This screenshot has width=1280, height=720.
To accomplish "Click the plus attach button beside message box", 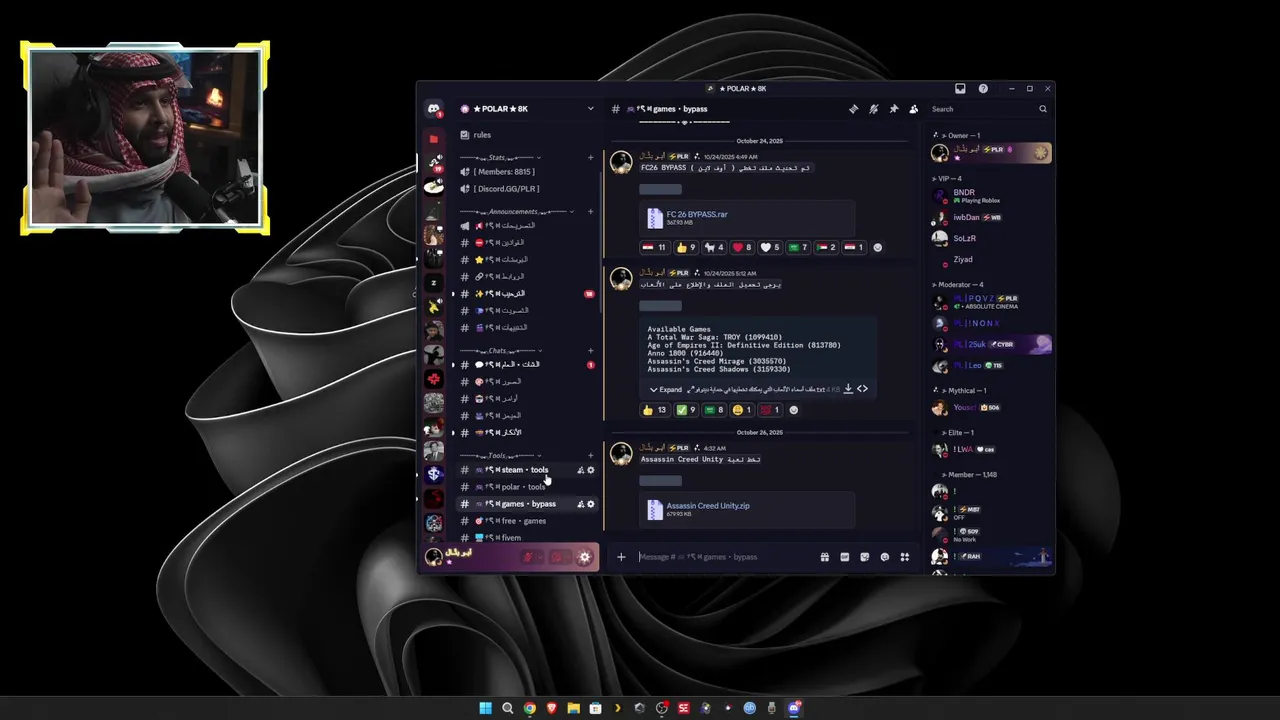I will coord(621,557).
